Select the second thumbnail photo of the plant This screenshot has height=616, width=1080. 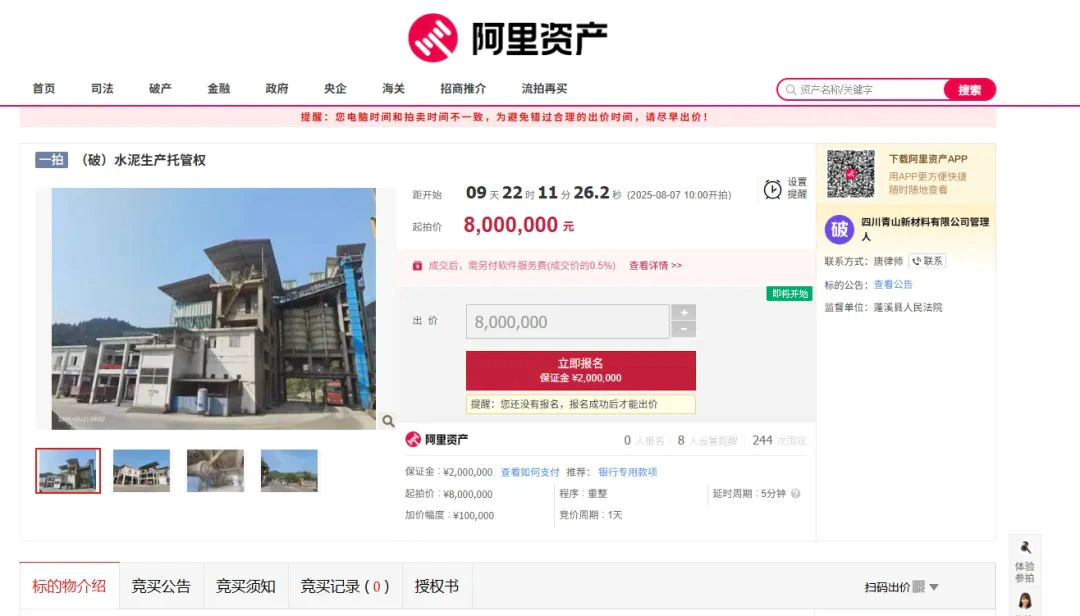pos(141,470)
